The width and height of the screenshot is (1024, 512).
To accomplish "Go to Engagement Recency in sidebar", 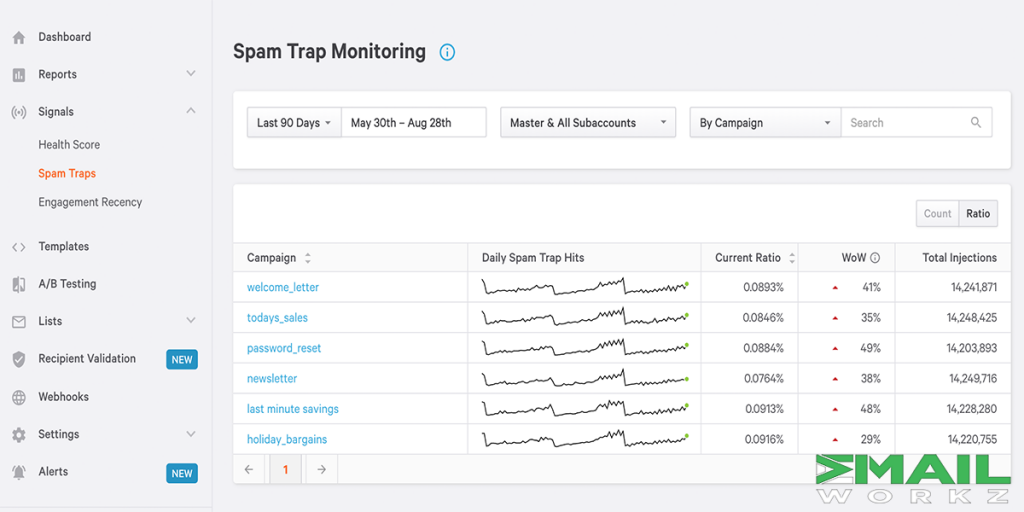I will [90, 202].
